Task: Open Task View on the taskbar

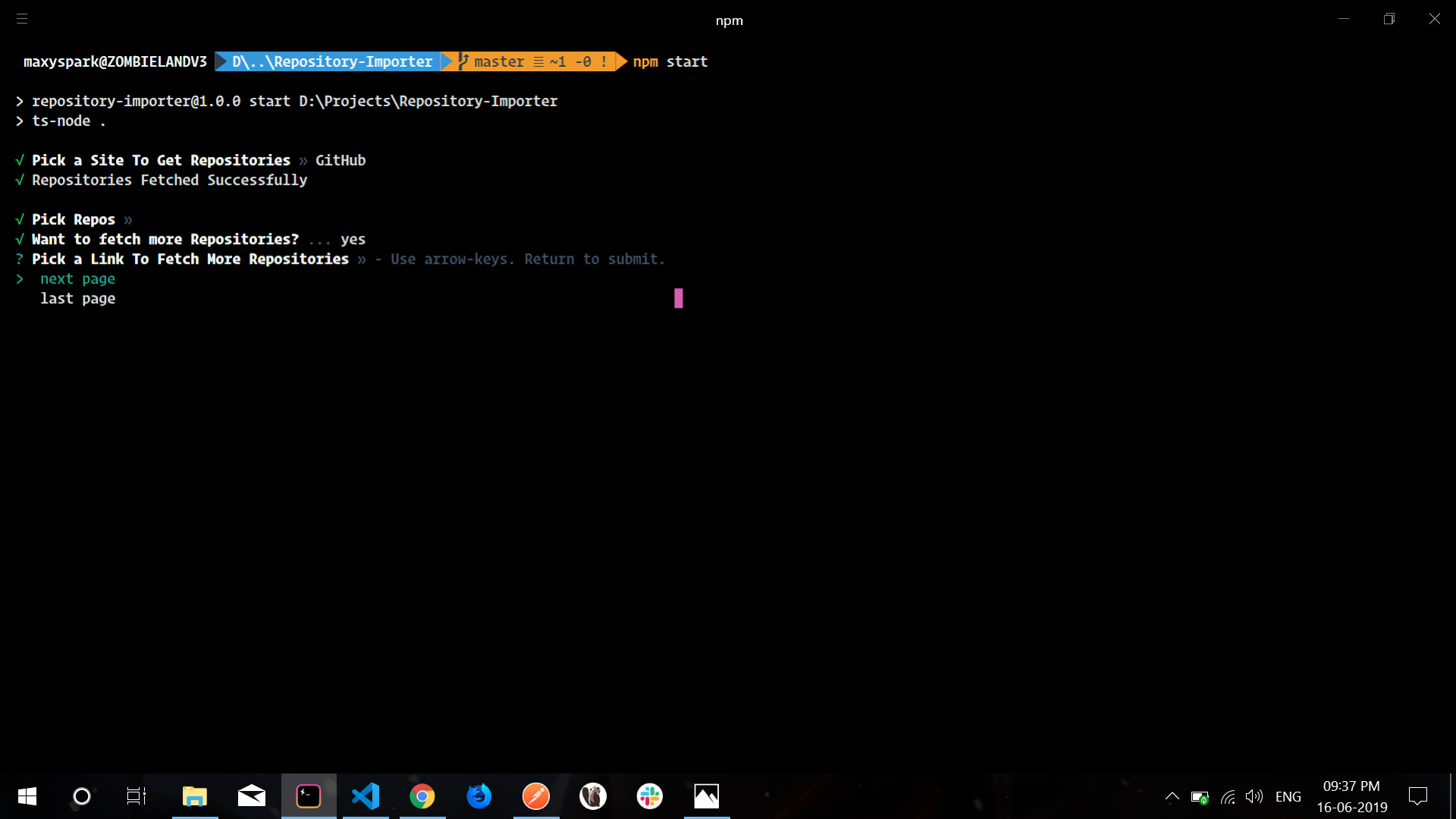Action: (136, 796)
